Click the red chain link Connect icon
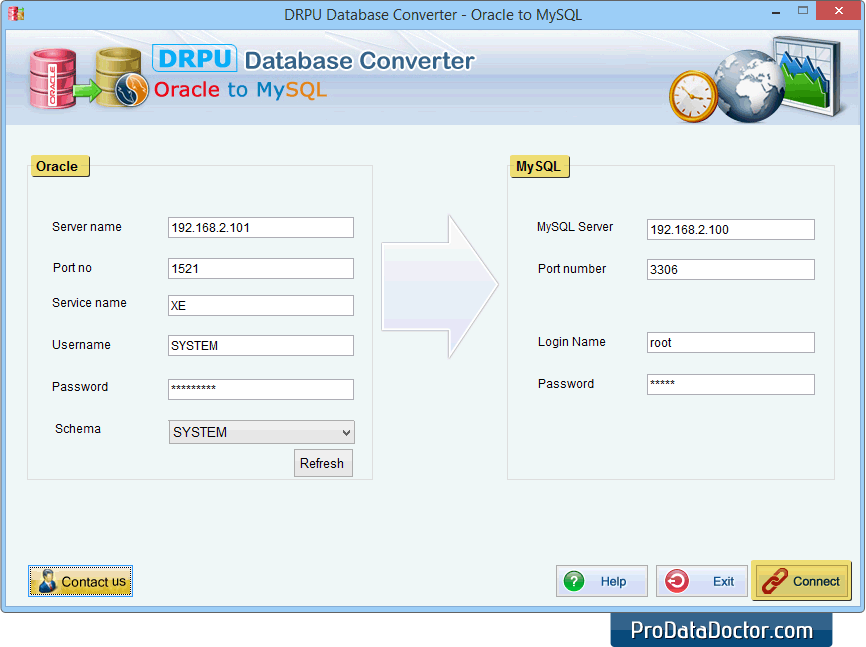 pos(774,581)
